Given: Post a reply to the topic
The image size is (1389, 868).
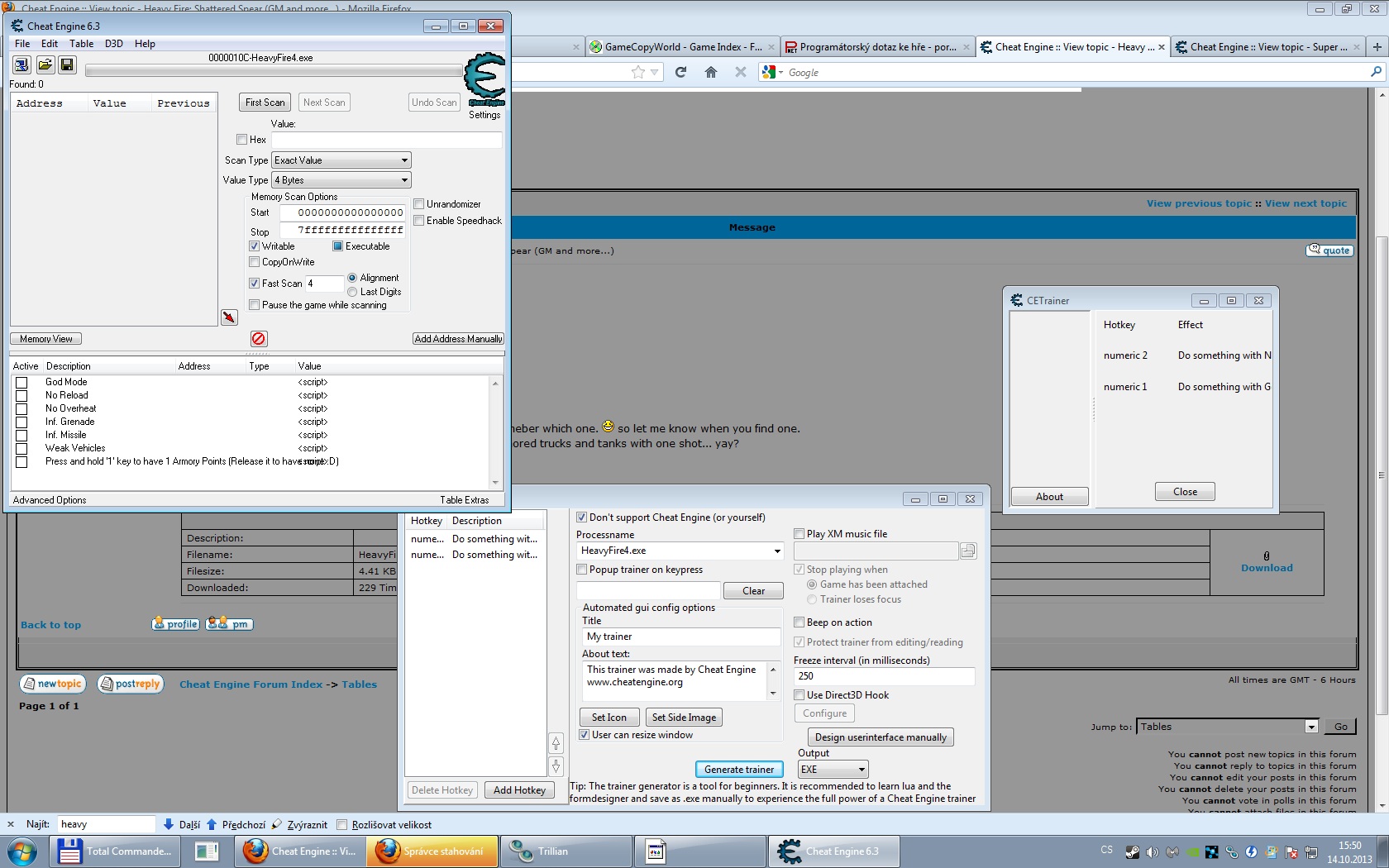Looking at the screenshot, I should [130, 684].
